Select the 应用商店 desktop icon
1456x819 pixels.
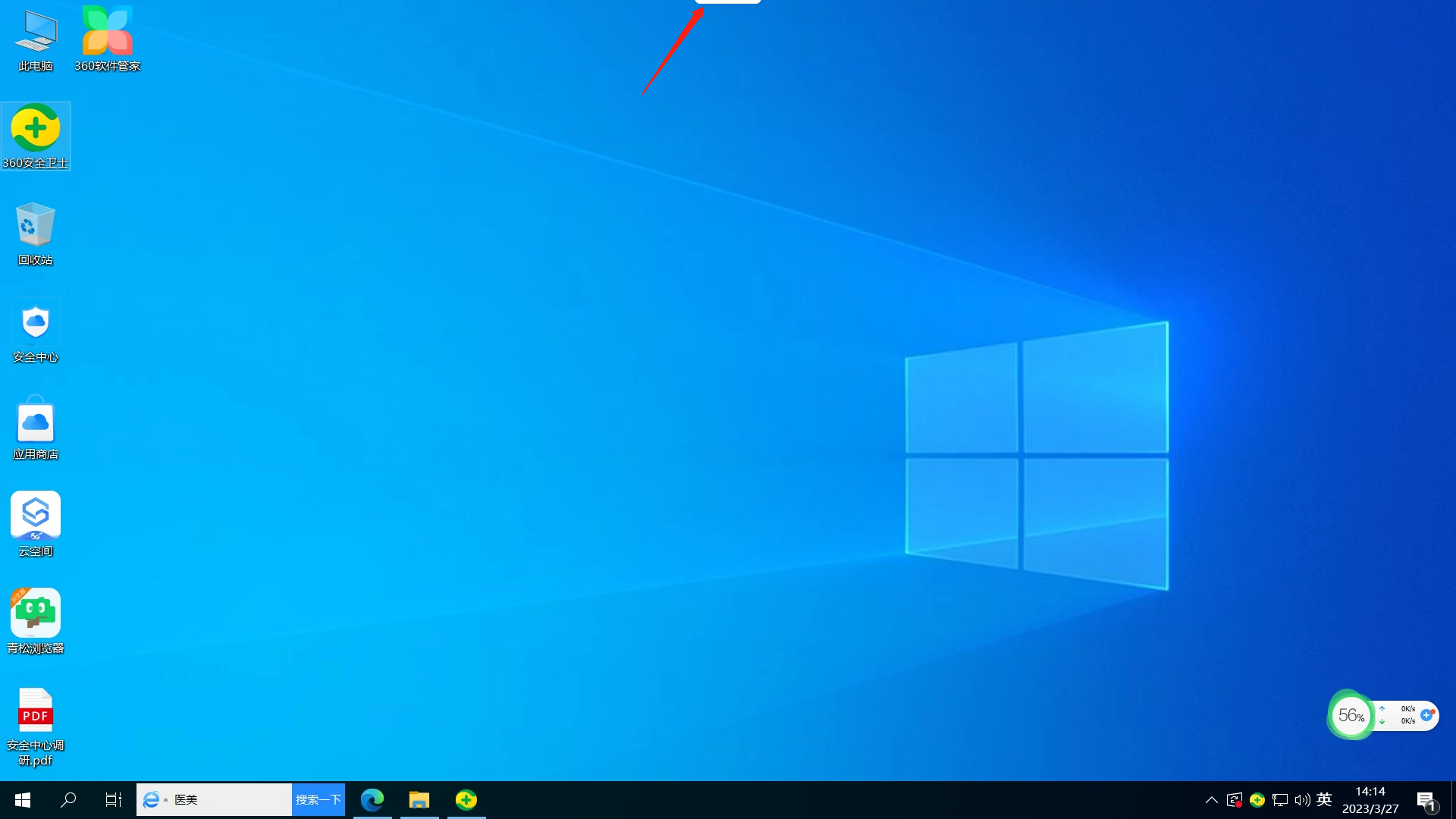[36, 420]
